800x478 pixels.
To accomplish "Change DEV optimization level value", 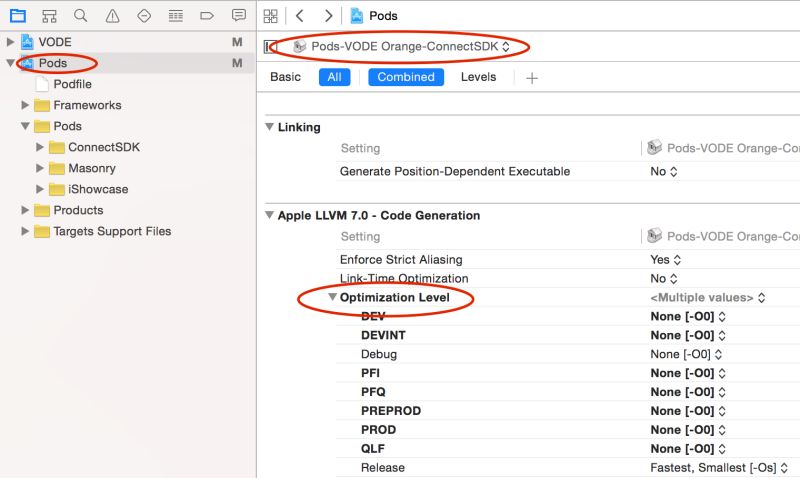I will pos(688,316).
